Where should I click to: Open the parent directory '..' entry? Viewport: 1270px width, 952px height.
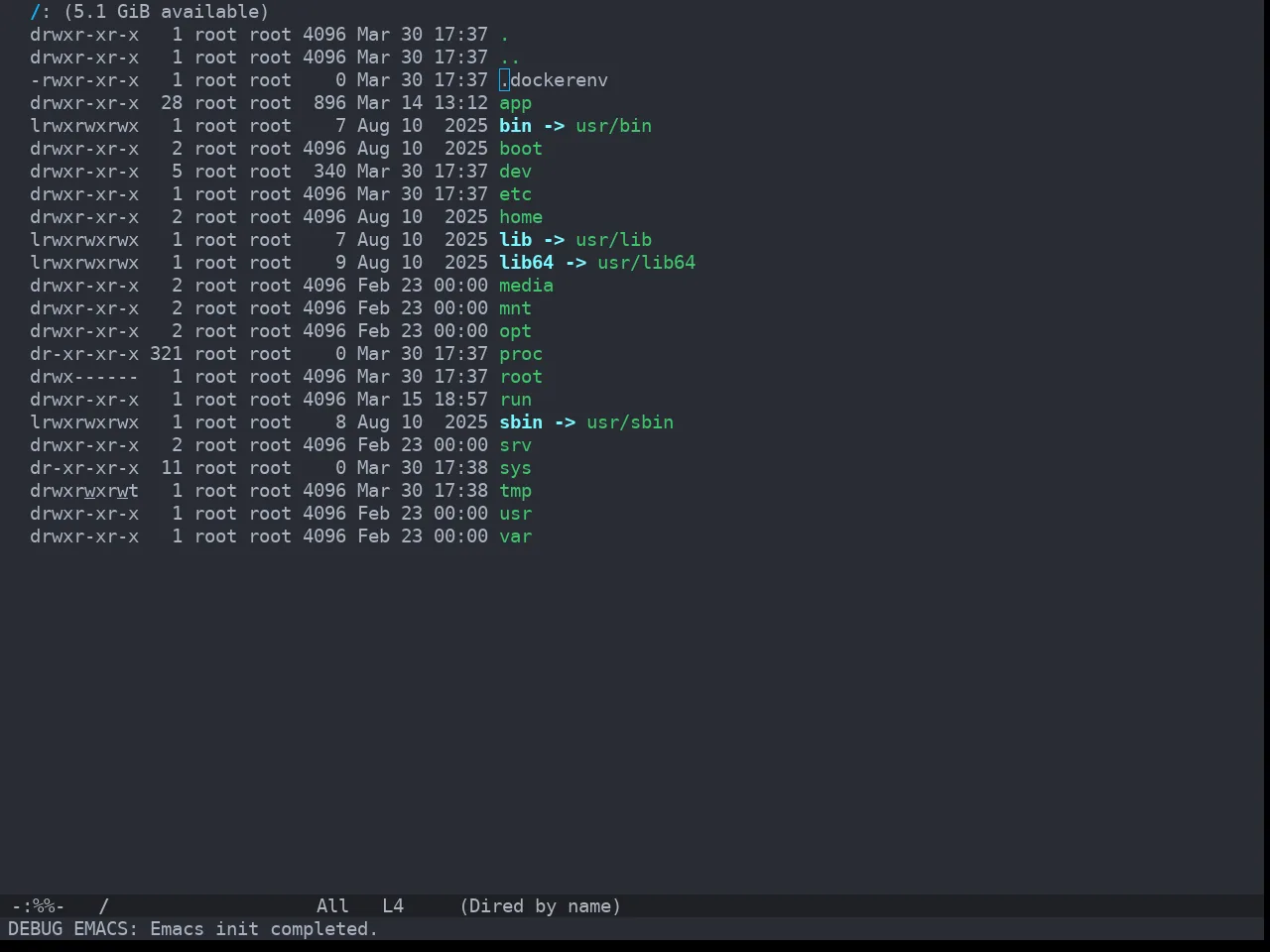[510, 58]
